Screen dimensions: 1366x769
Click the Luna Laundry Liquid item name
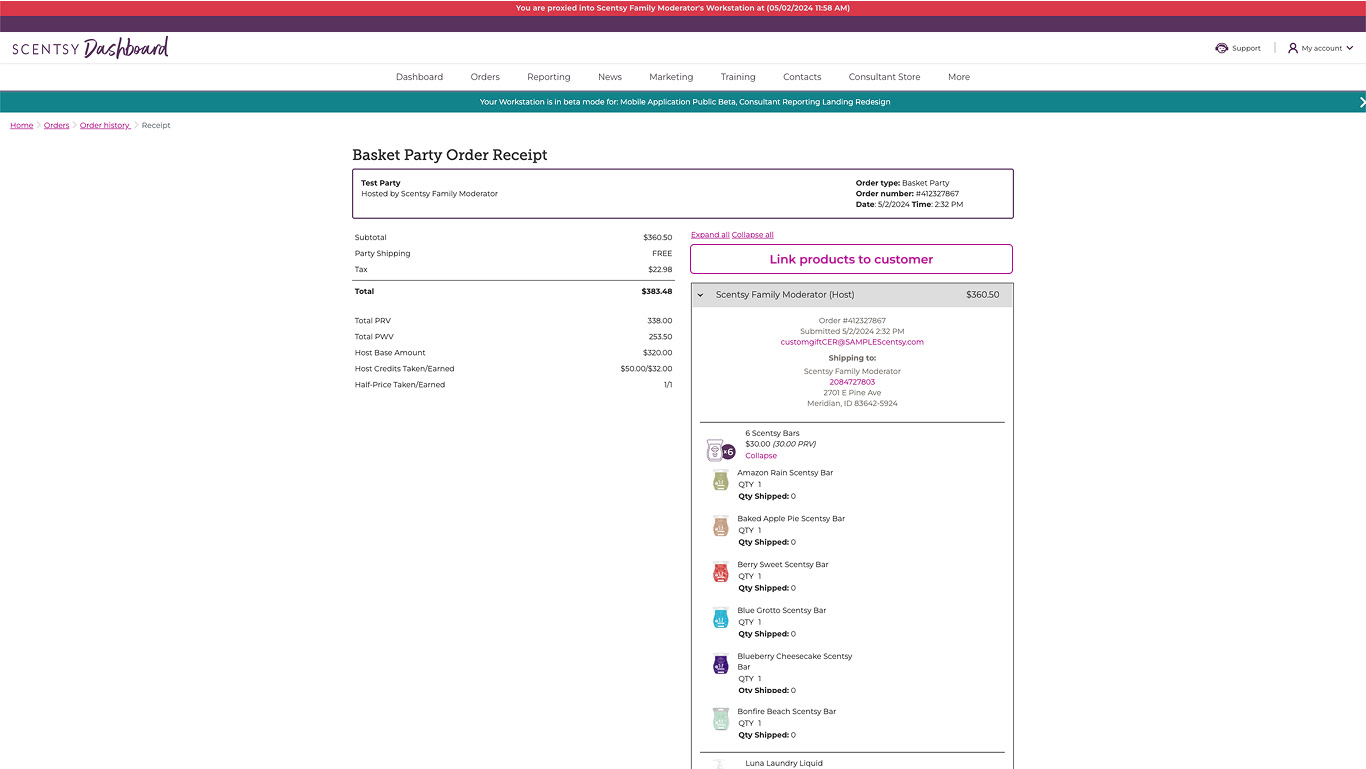click(784, 763)
